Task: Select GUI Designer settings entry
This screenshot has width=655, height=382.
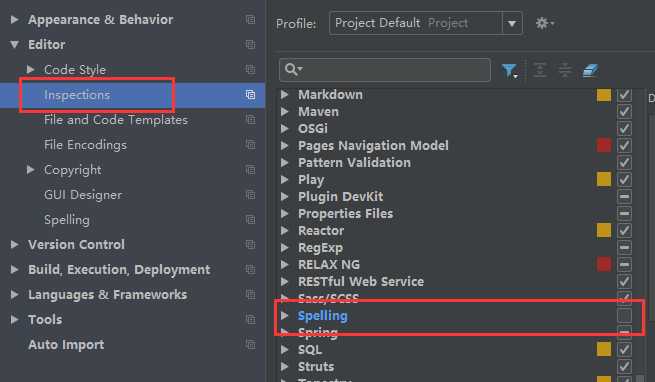Action: (83, 195)
